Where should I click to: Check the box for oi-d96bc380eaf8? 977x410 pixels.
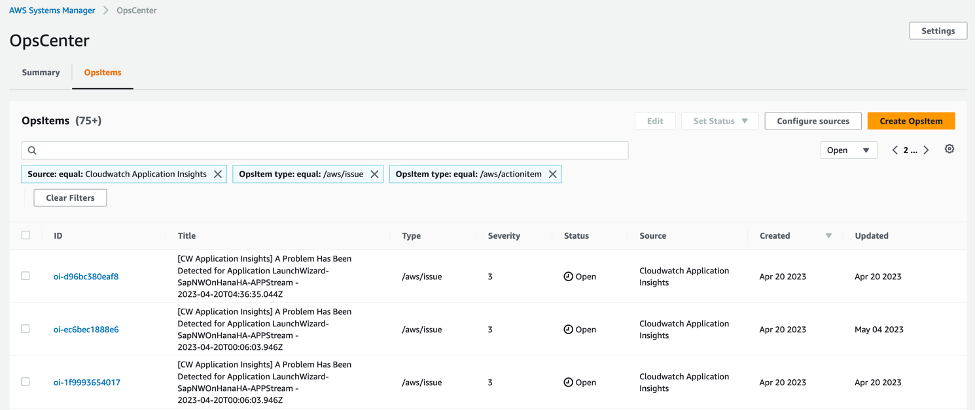point(26,276)
